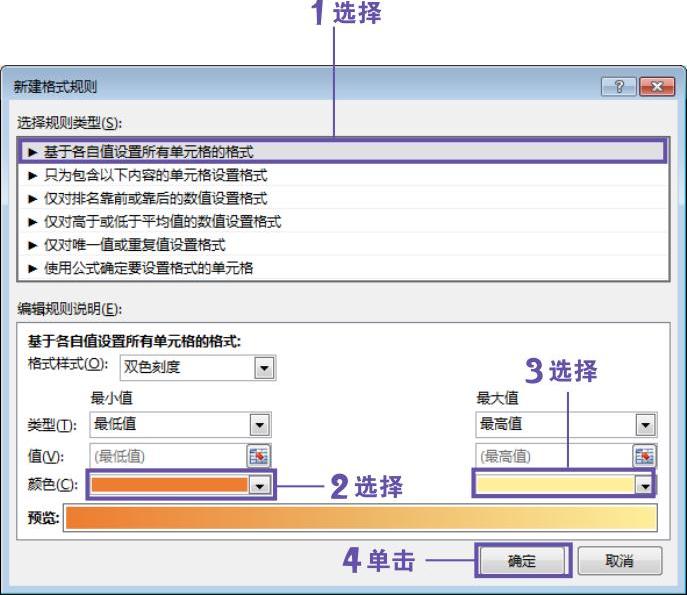Select rule 基于各自值设置所有单元格的格式
The width and height of the screenshot is (687, 595).
click(x=148, y=152)
